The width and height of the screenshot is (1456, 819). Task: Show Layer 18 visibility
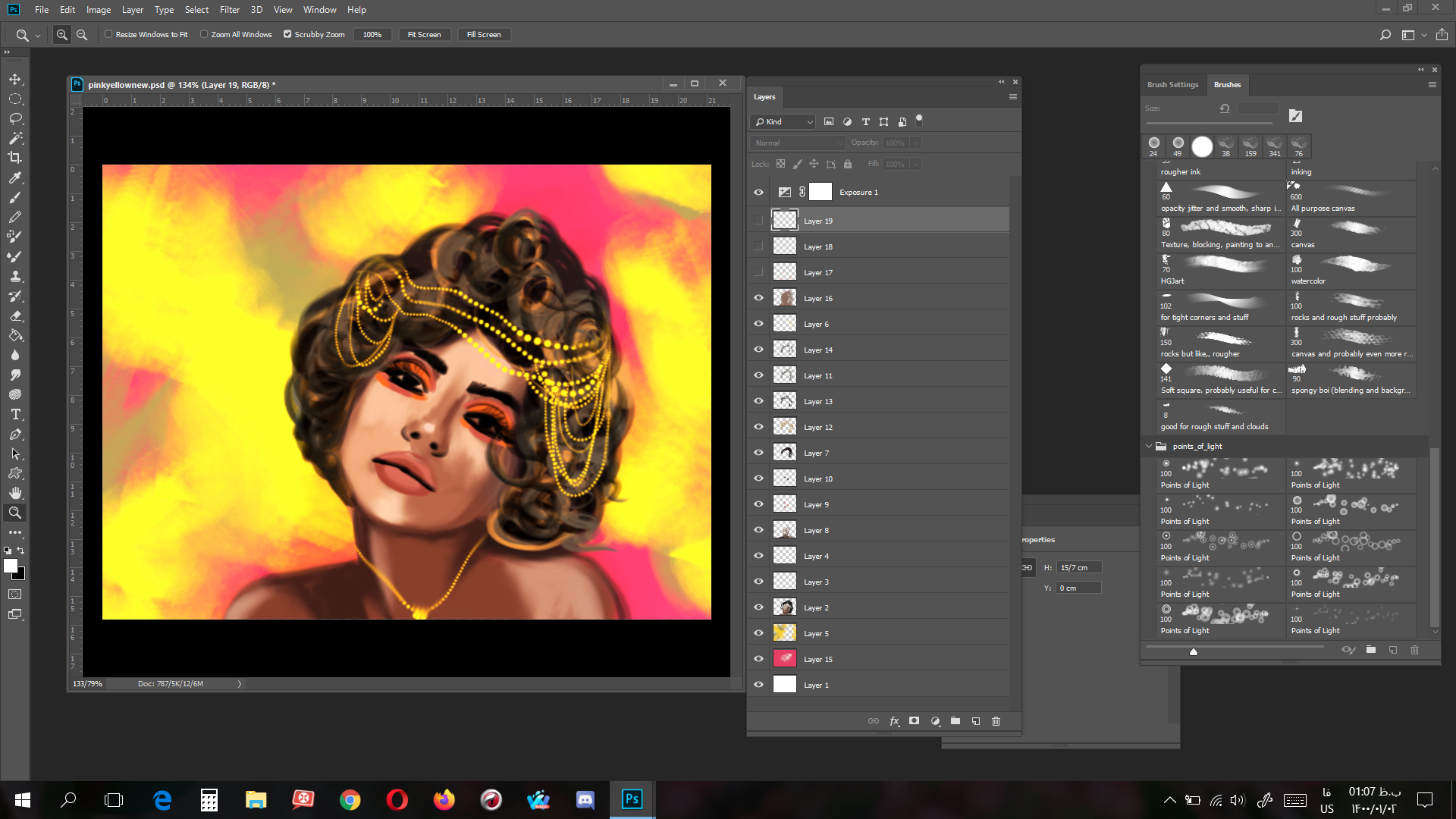pyautogui.click(x=758, y=246)
